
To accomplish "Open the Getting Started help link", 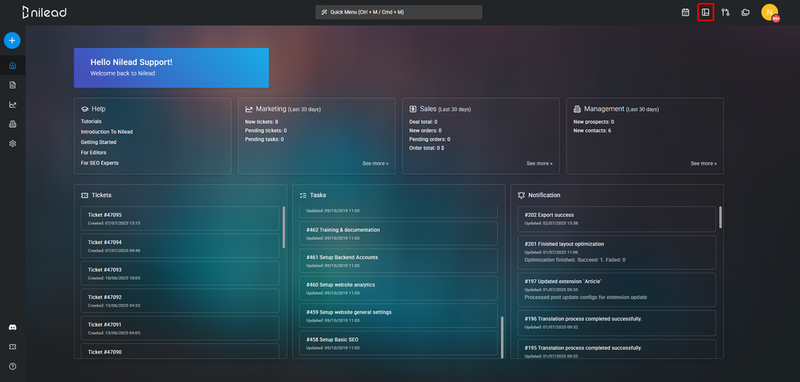I will point(98,142).
